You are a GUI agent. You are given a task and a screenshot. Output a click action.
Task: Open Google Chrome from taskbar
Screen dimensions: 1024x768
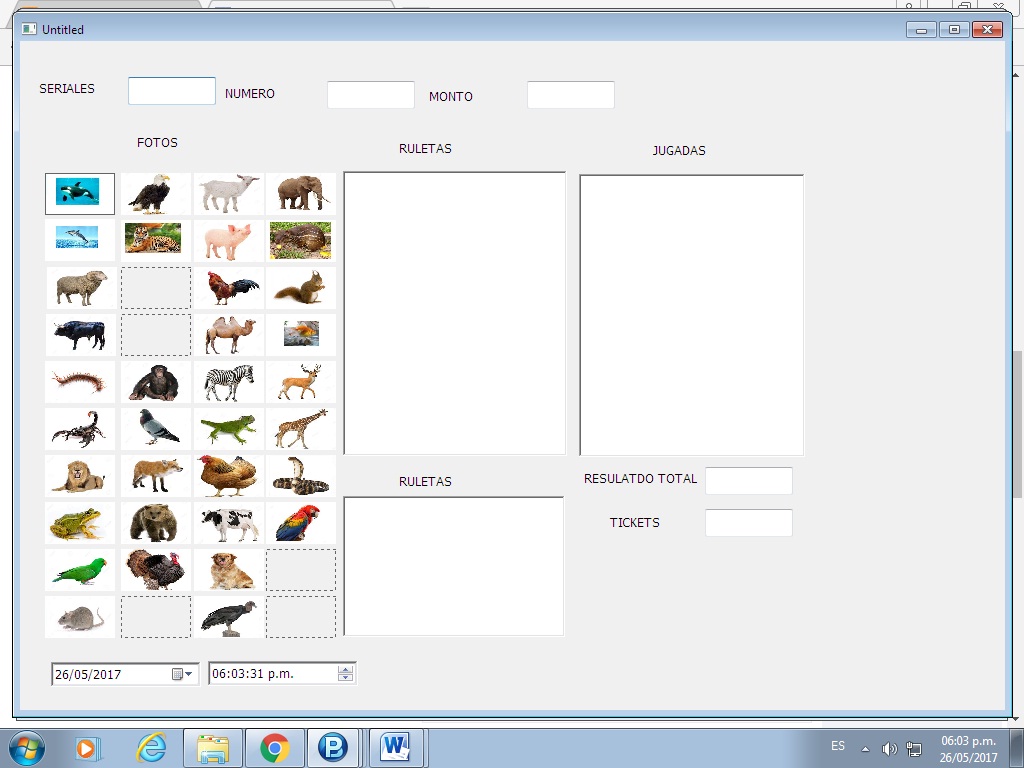[274, 748]
